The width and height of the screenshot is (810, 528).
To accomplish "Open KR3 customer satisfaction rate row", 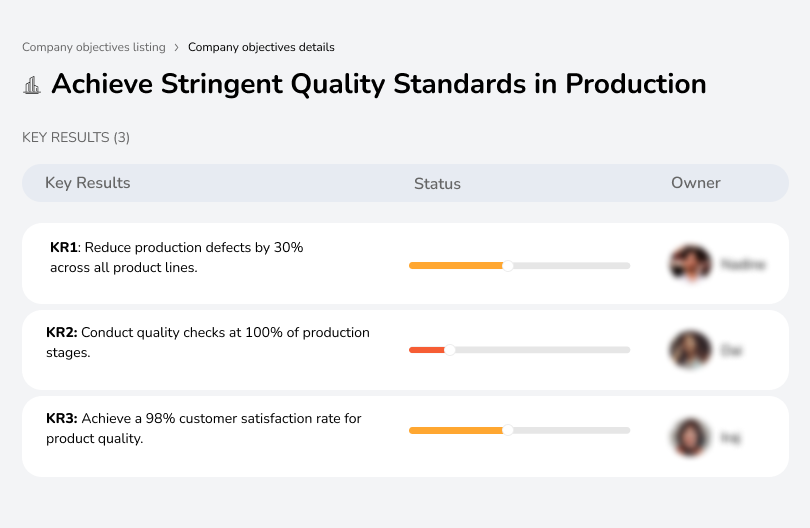I will [x=204, y=428].
